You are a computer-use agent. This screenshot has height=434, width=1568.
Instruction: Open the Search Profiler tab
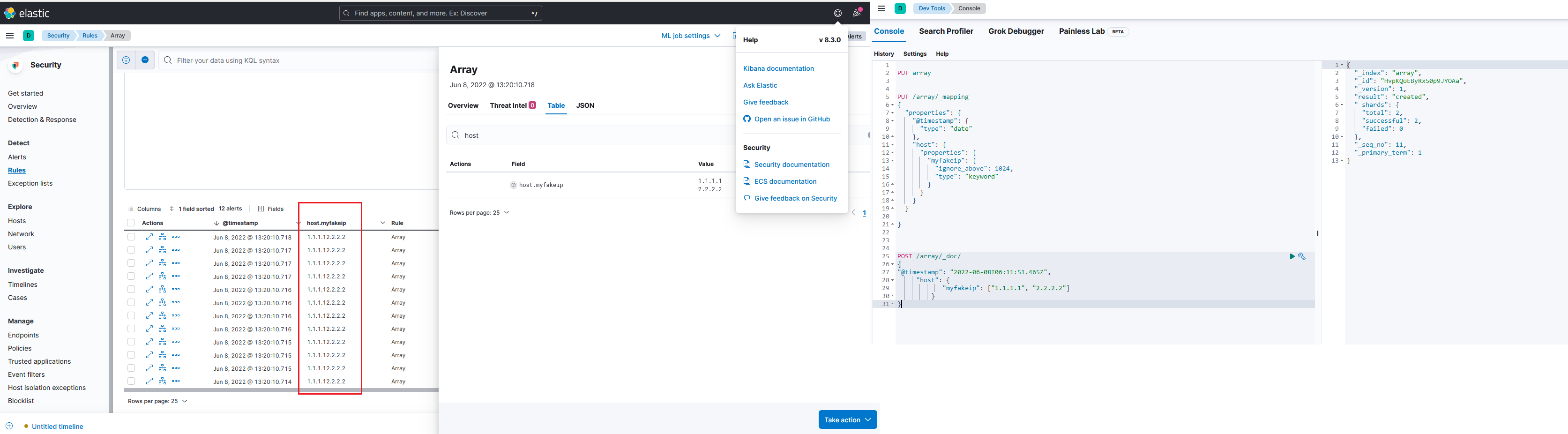[946, 31]
